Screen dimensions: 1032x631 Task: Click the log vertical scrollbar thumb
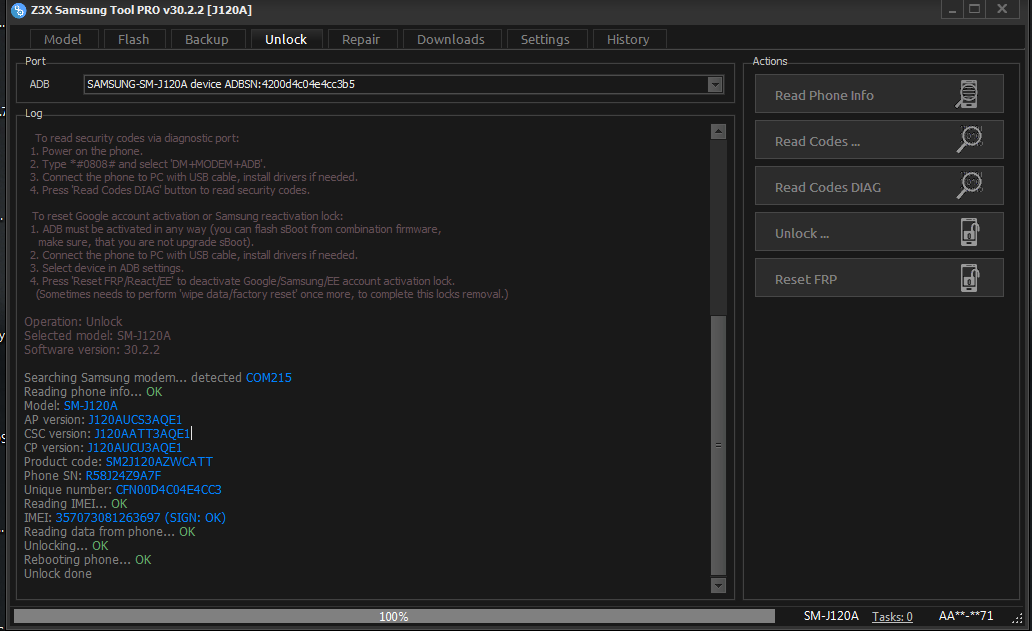point(718,445)
